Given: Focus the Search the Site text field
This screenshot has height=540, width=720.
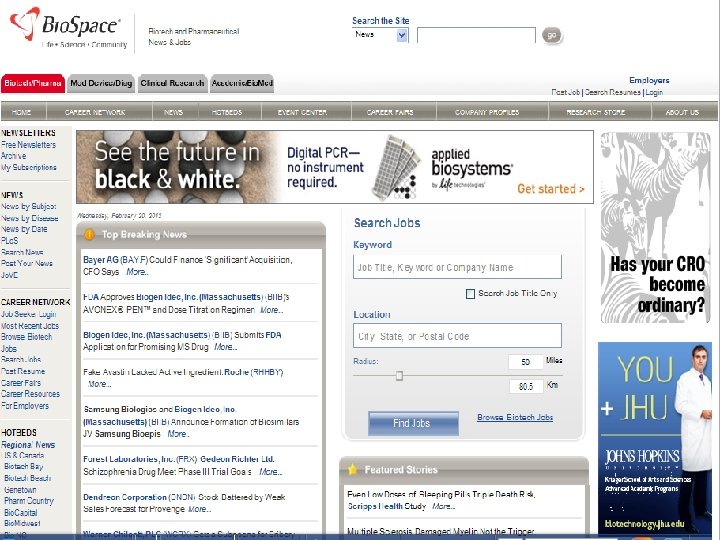Looking at the screenshot, I should pyautogui.click(x=476, y=35).
